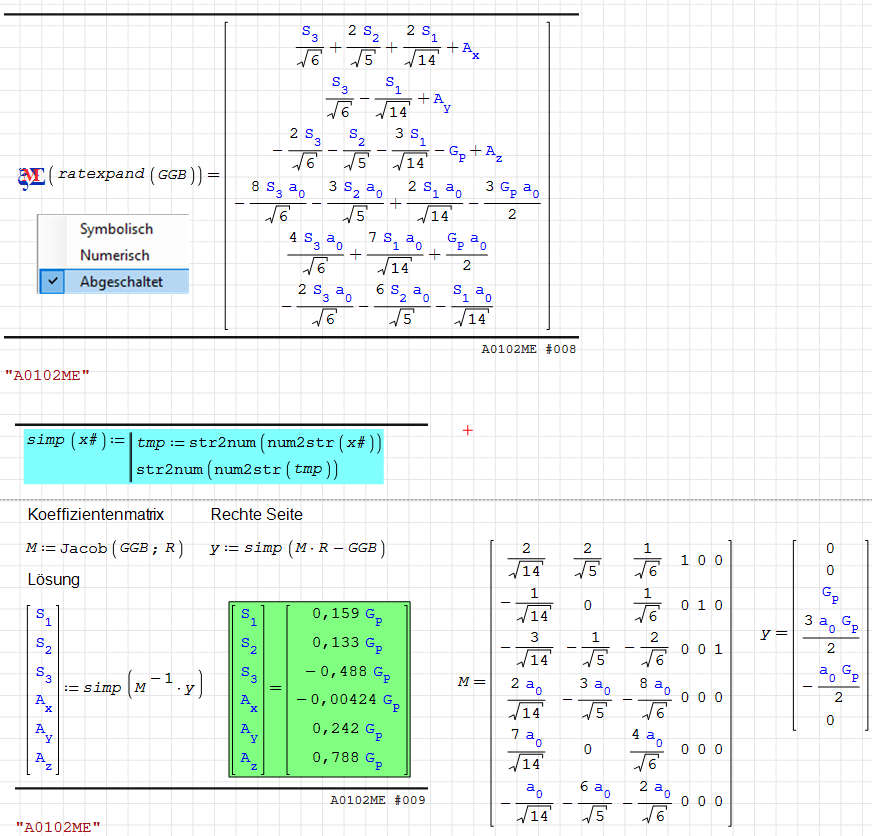The height and width of the screenshot is (836, 872).
Task: Select the Abgeschaltet menu entry
Action: (121, 282)
